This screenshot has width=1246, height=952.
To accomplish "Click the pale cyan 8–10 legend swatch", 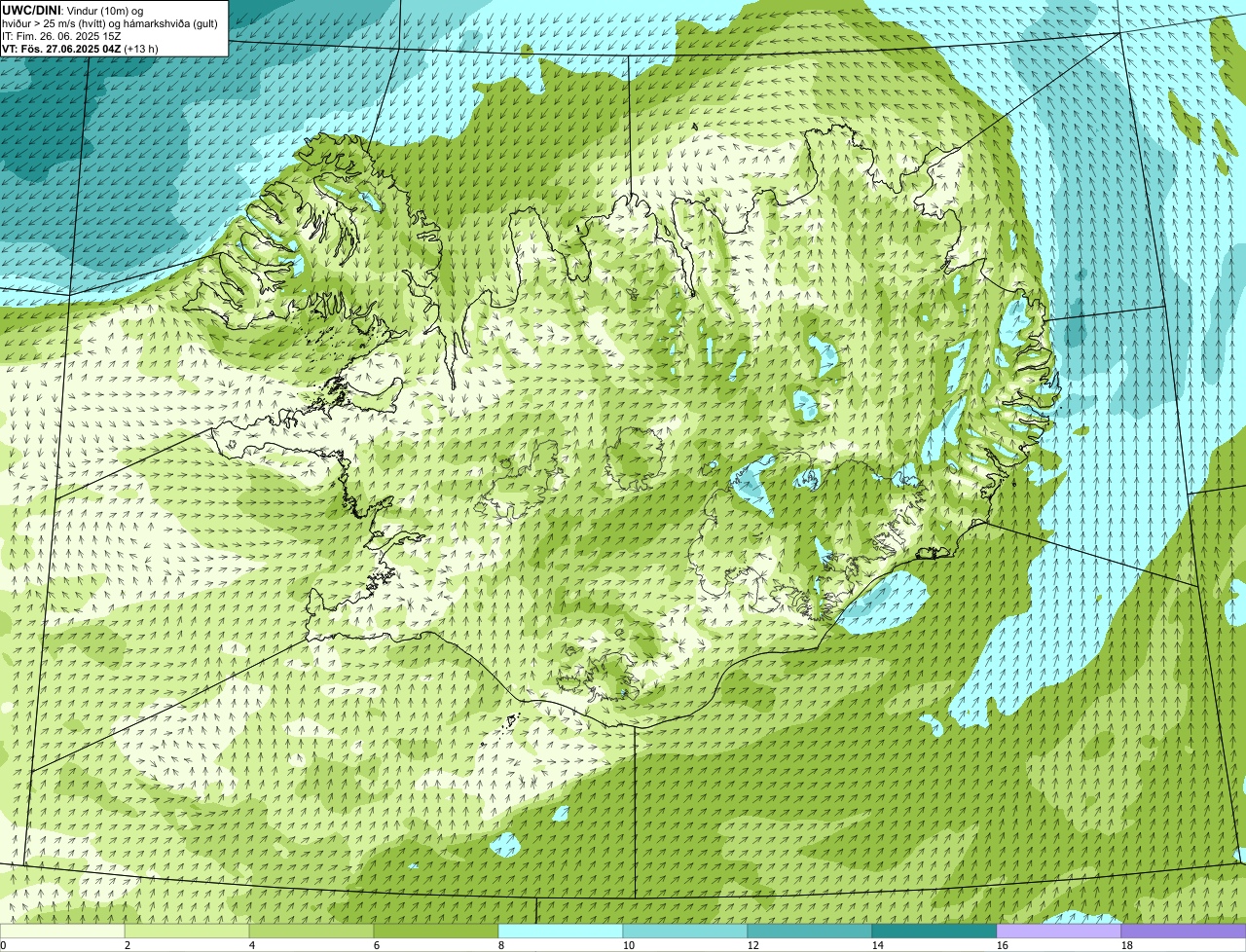I will point(561,931).
